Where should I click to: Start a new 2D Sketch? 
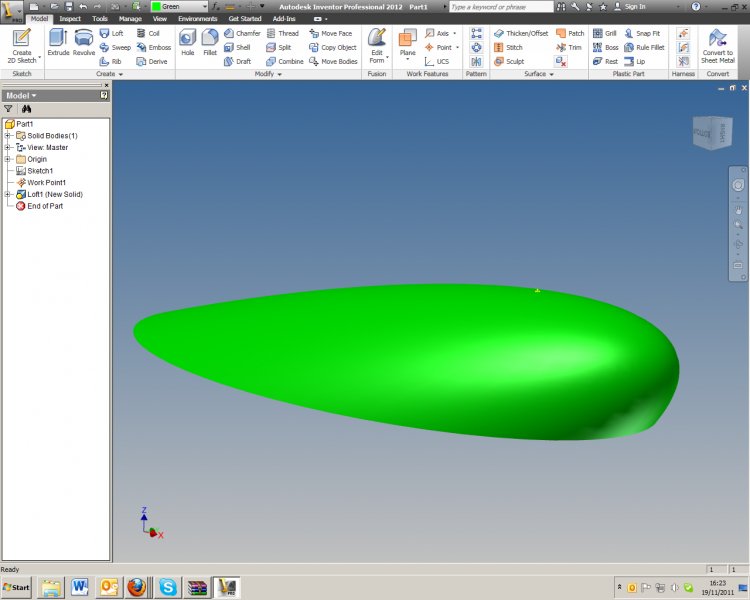pyautogui.click(x=22, y=46)
